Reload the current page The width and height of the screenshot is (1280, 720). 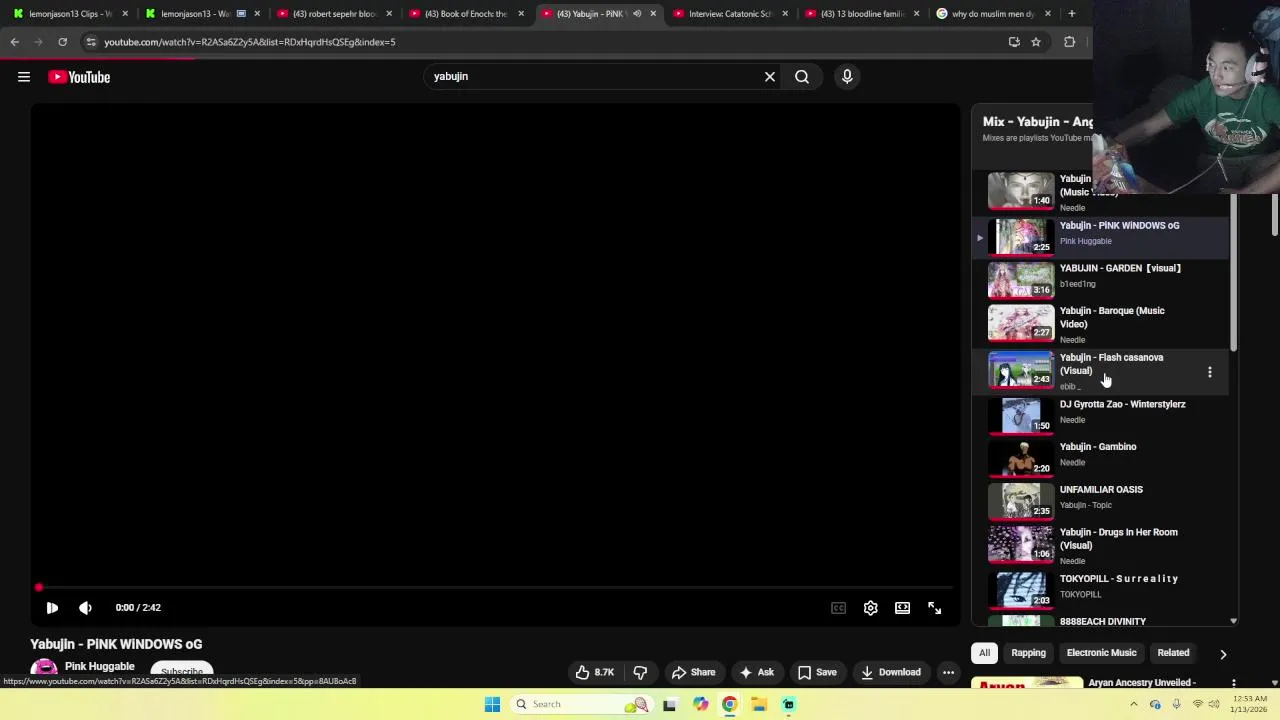(x=62, y=42)
